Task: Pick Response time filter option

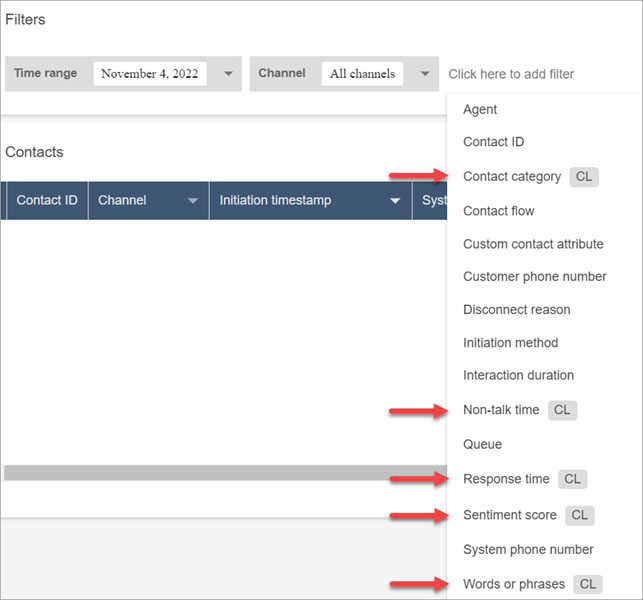Action: (506, 479)
